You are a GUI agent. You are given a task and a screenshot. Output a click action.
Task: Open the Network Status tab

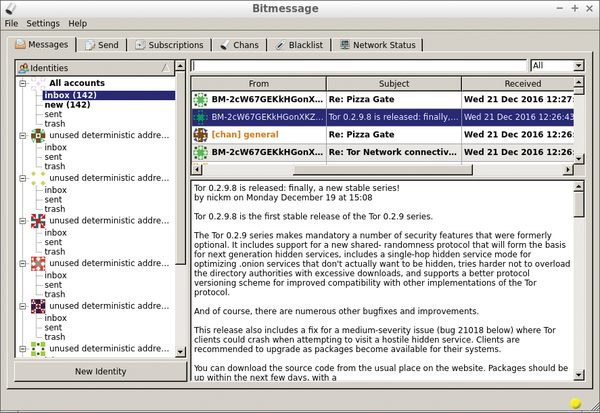378,45
